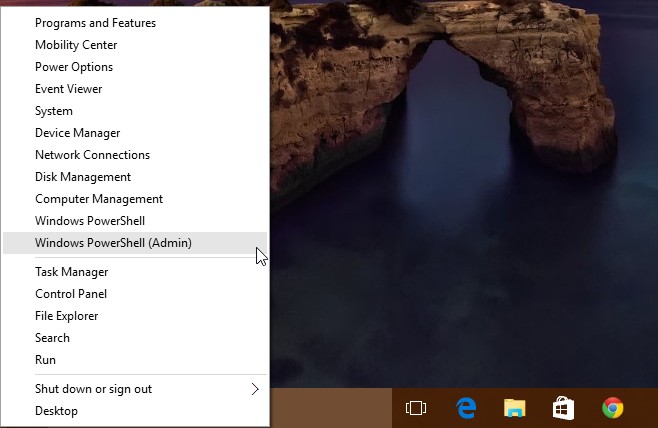Screen dimensions: 658x428
Task: Open Programs and Features
Action: tap(135, 23)
